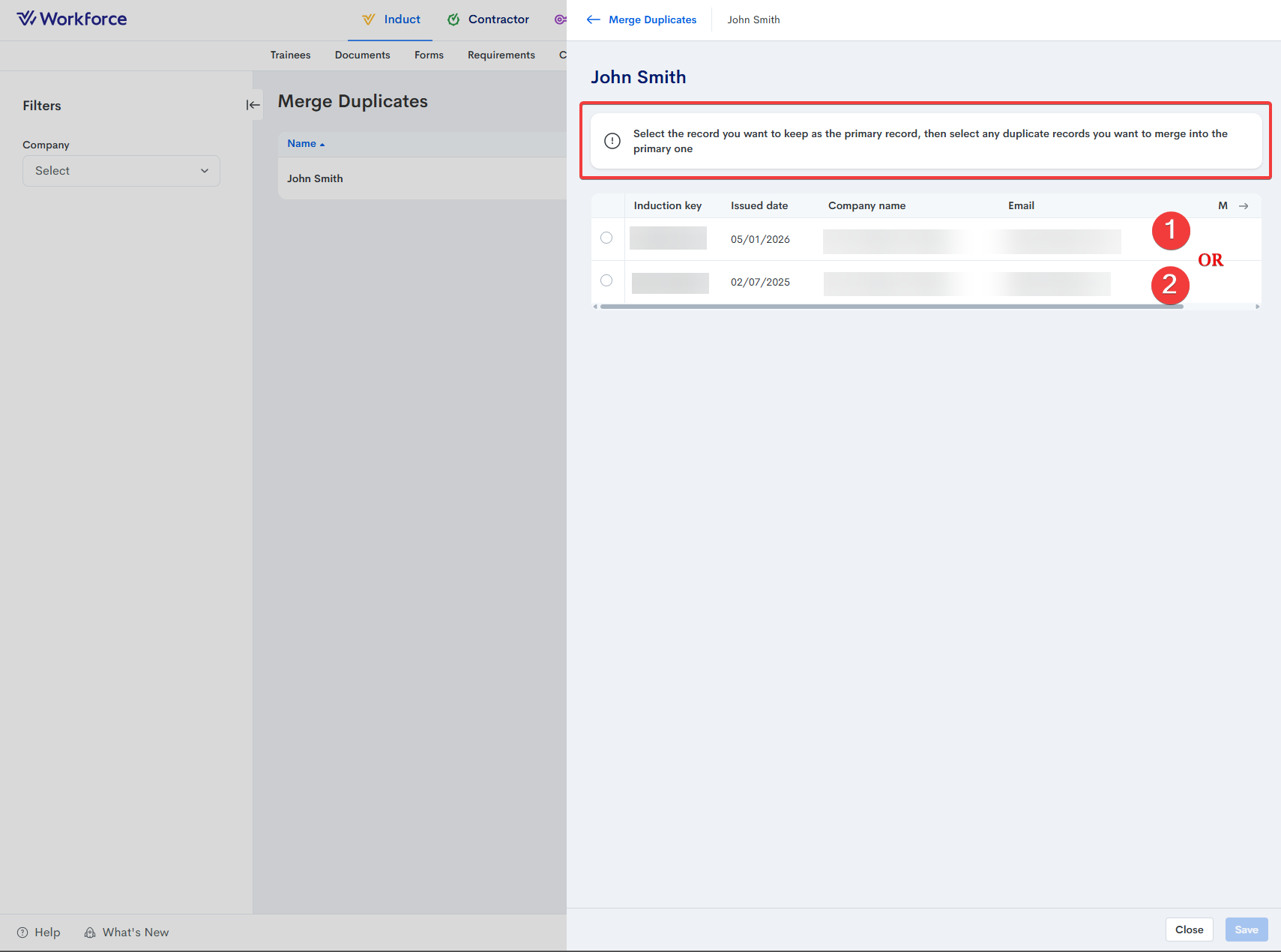The image size is (1281, 952).
Task: Open the Documents tab
Action: coord(362,55)
